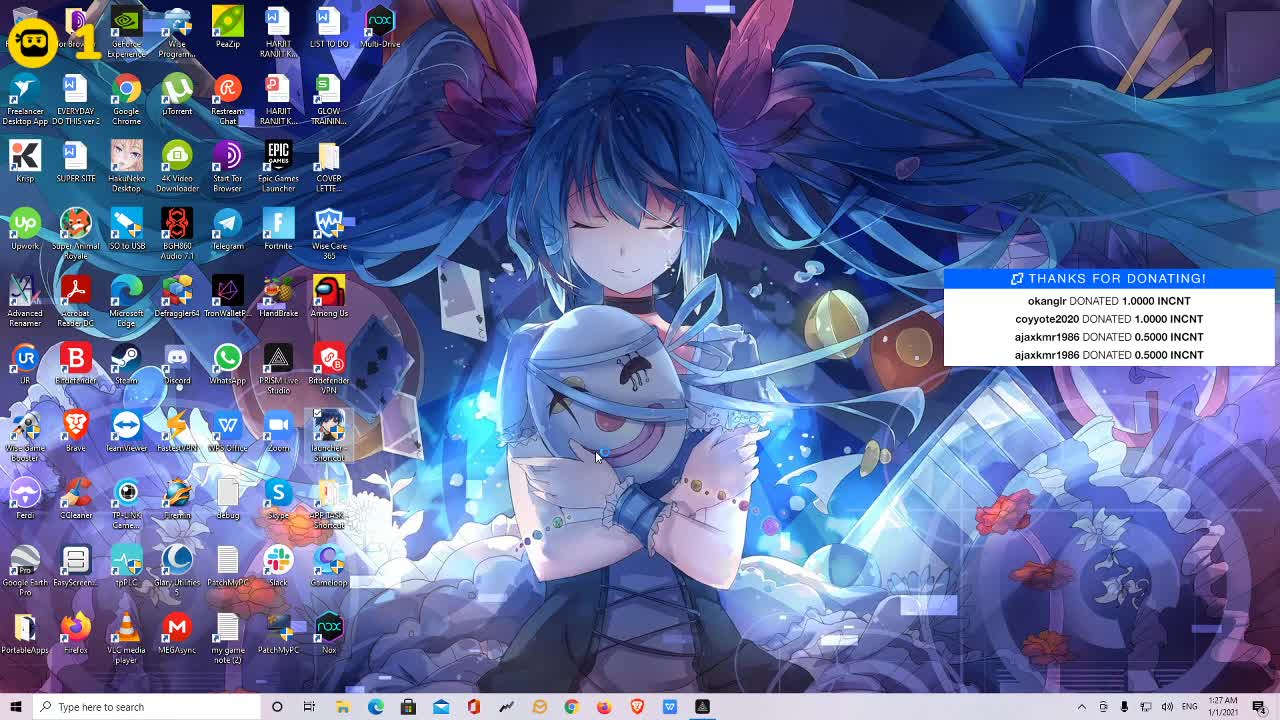
Task: Select the Start Tor Browser shortcut
Action: [227, 167]
